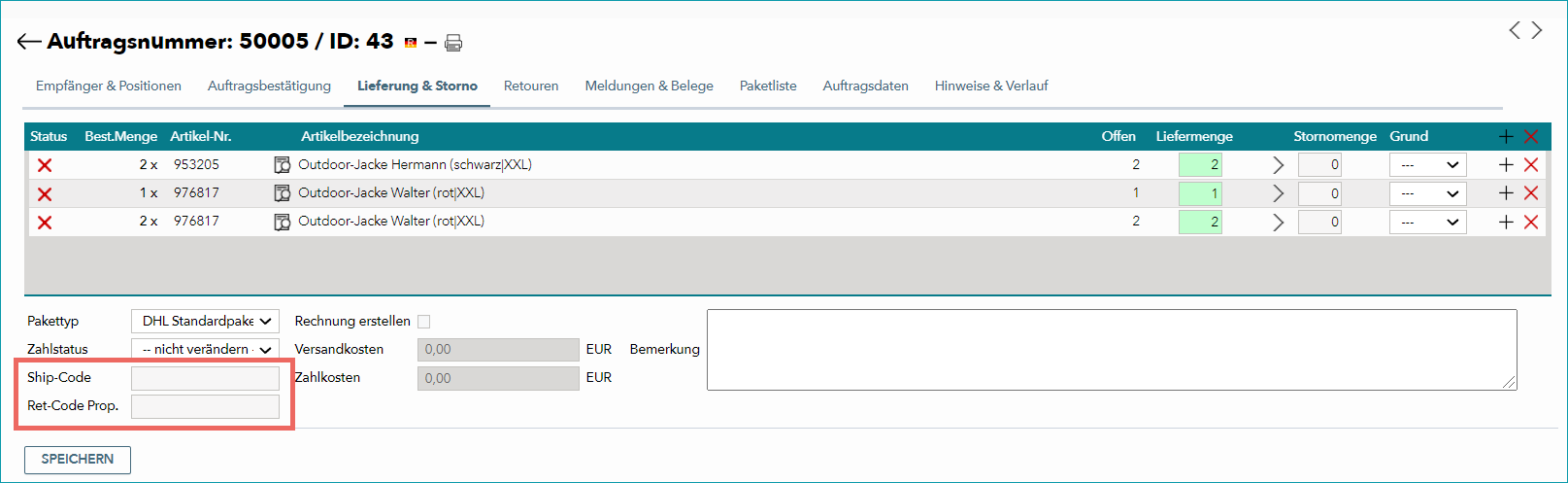Switch to Empfänger & Positionen tab
Image resolution: width=1568 pixels, height=483 pixels.
(x=109, y=86)
